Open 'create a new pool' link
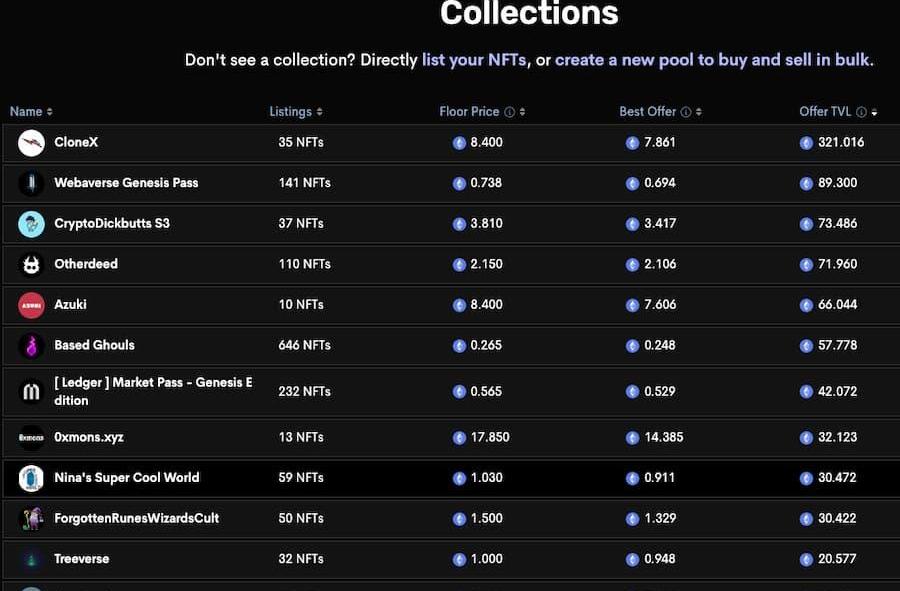The height and width of the screenshot is (591, 900). (713, 60)
